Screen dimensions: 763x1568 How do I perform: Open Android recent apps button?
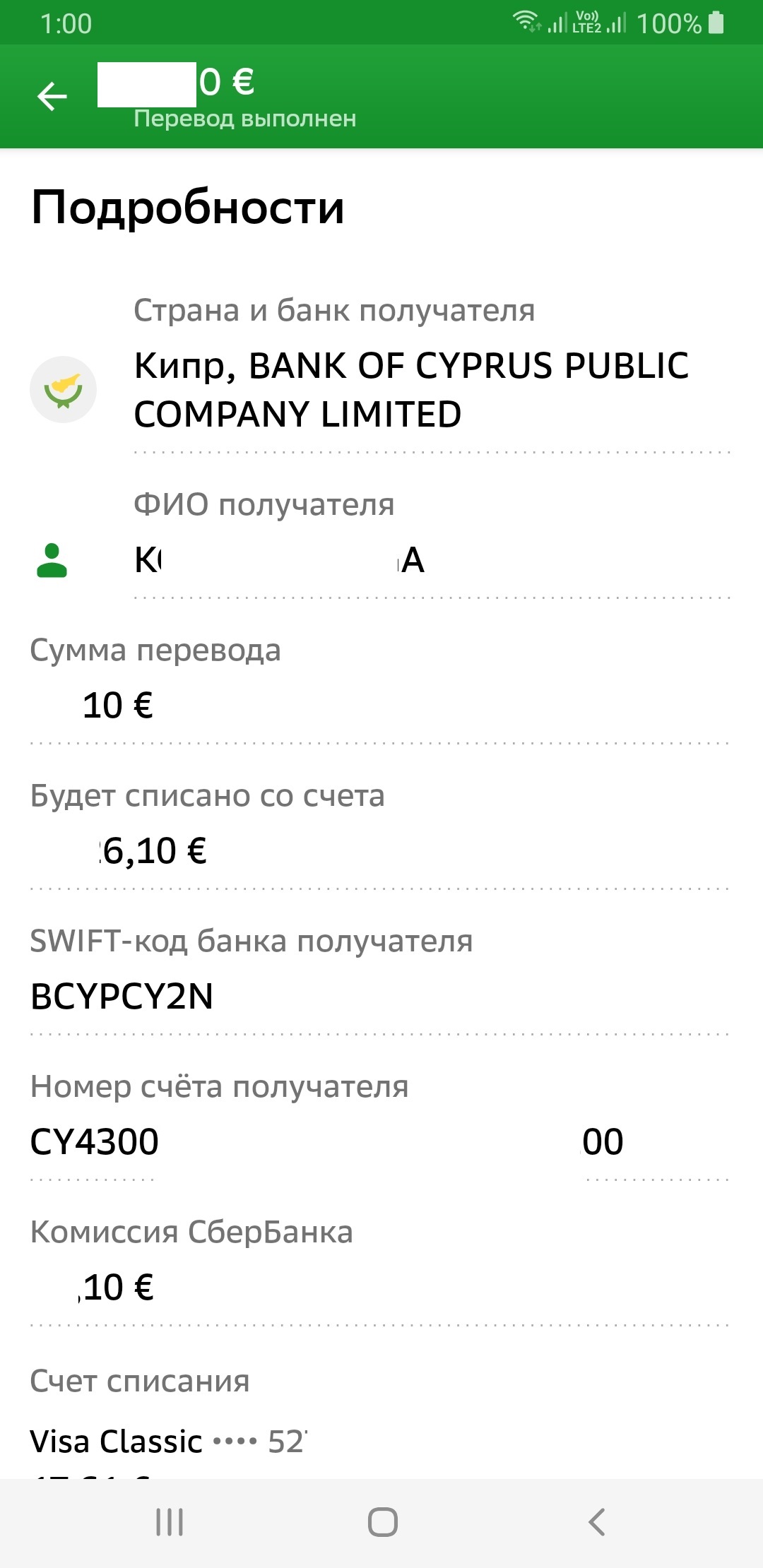pos(170,1521)
